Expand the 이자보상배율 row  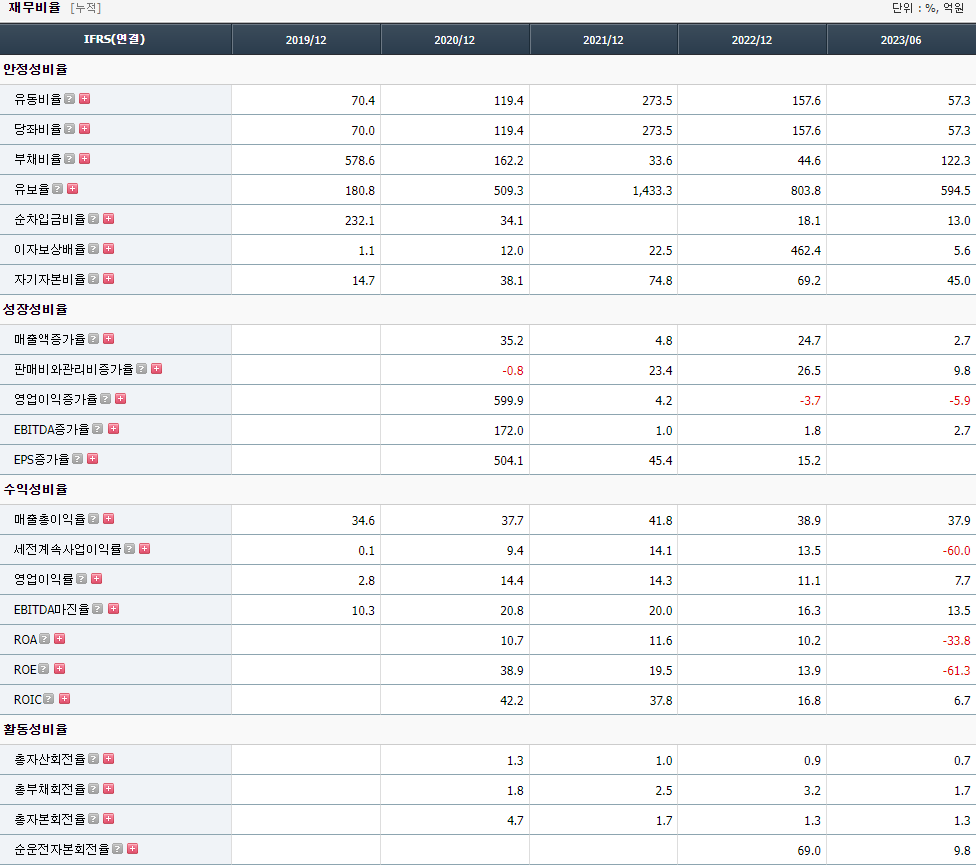point(109,249)
